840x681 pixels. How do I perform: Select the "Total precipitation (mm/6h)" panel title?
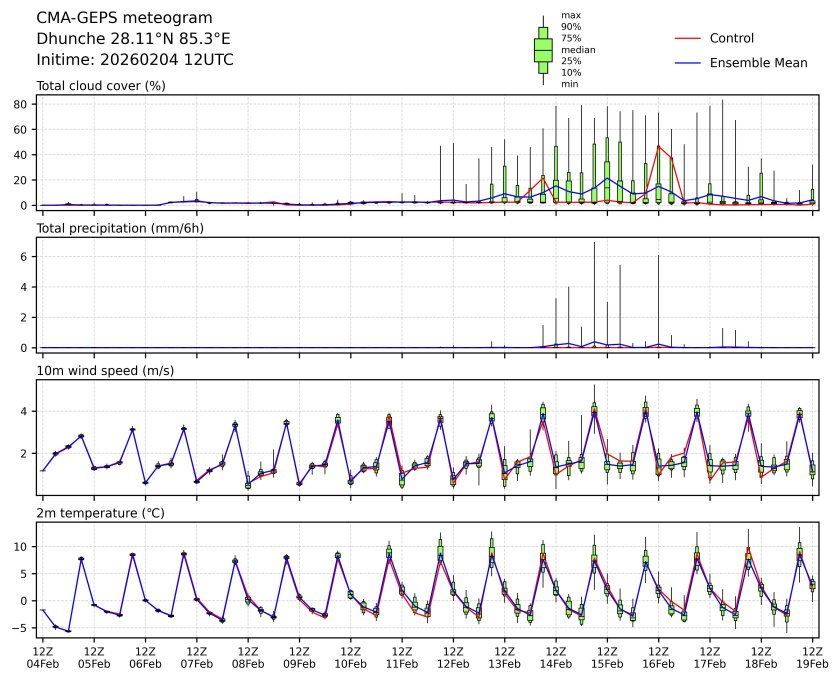point(118,228)
